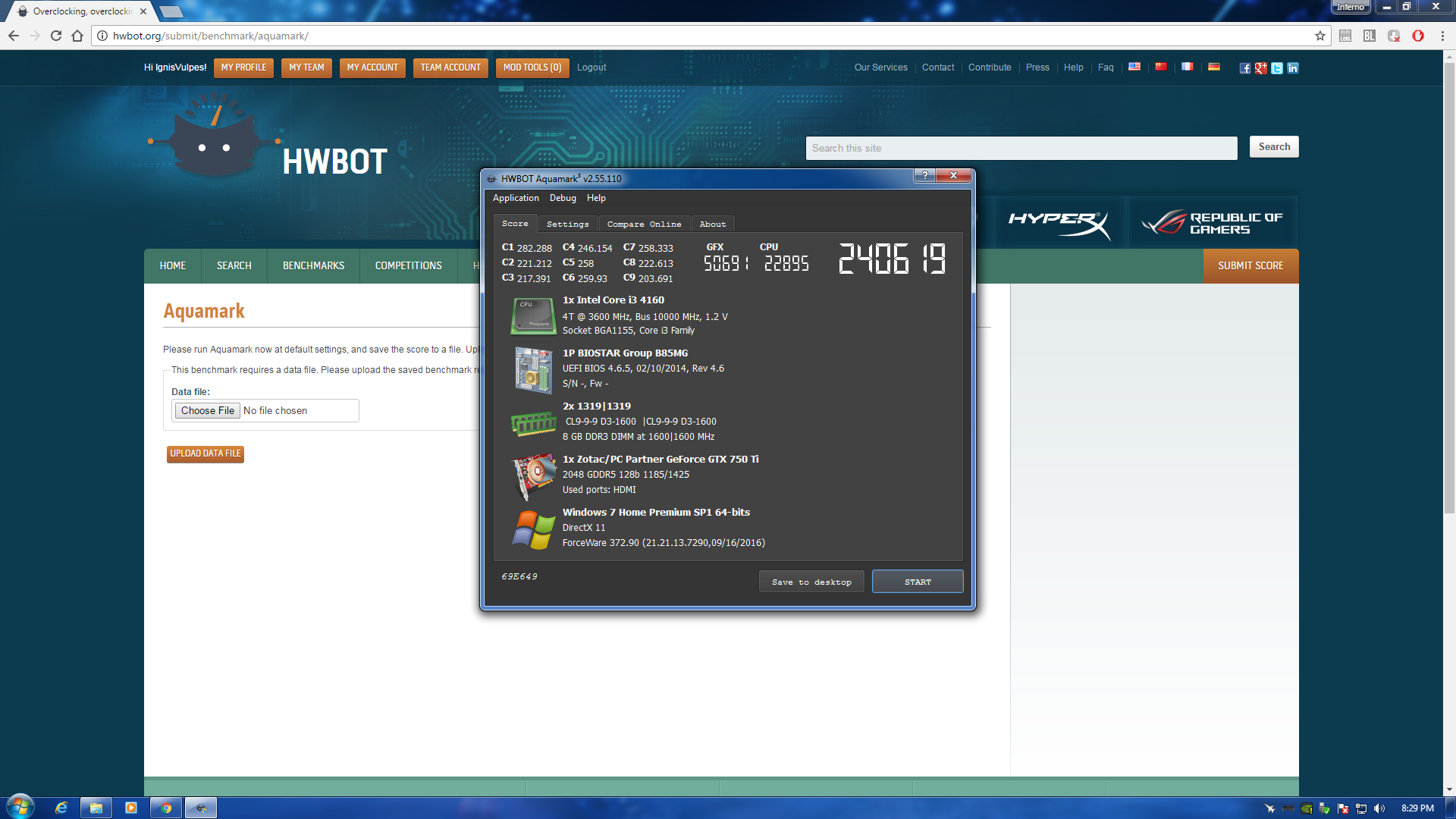
Task: Click the Search this site field
Action: pos(1021,149)
